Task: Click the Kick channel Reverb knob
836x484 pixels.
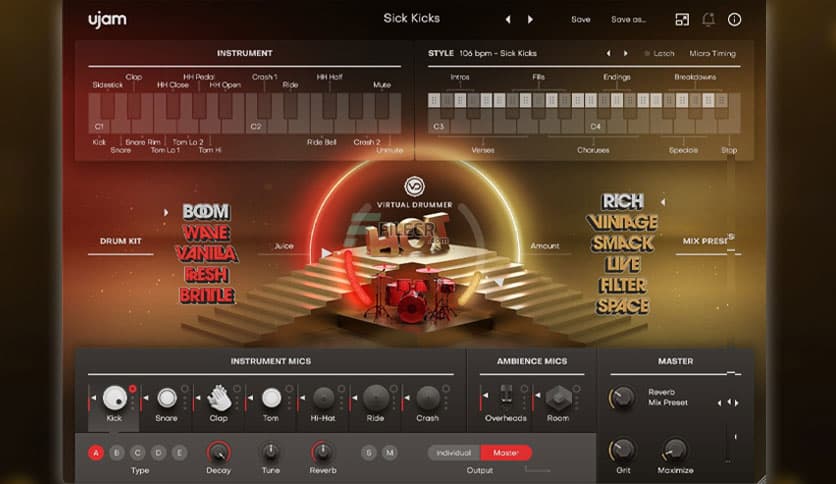Action: pyautogui.click(x=323, y=453)
